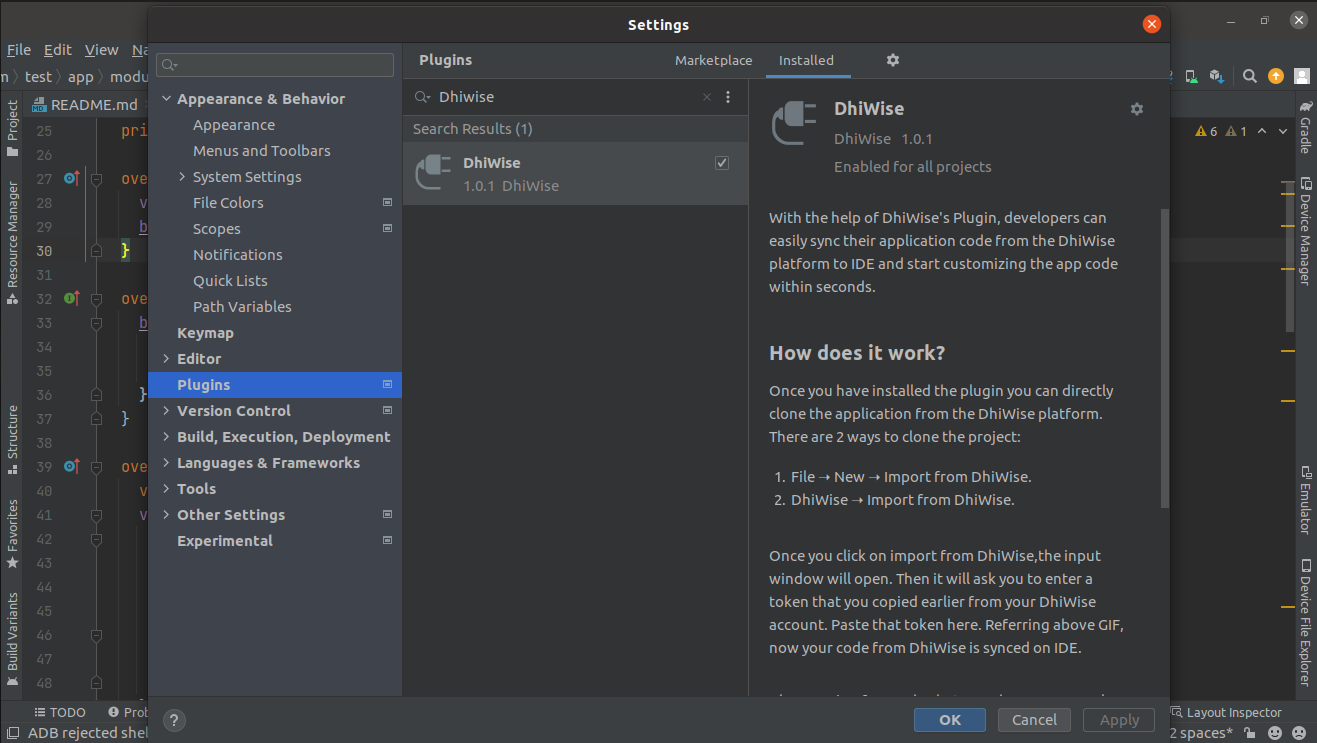Click the override gutter icon on line 27
Image resolution: width=1317 pixels, height=743 pixels.
pos(71,179)
